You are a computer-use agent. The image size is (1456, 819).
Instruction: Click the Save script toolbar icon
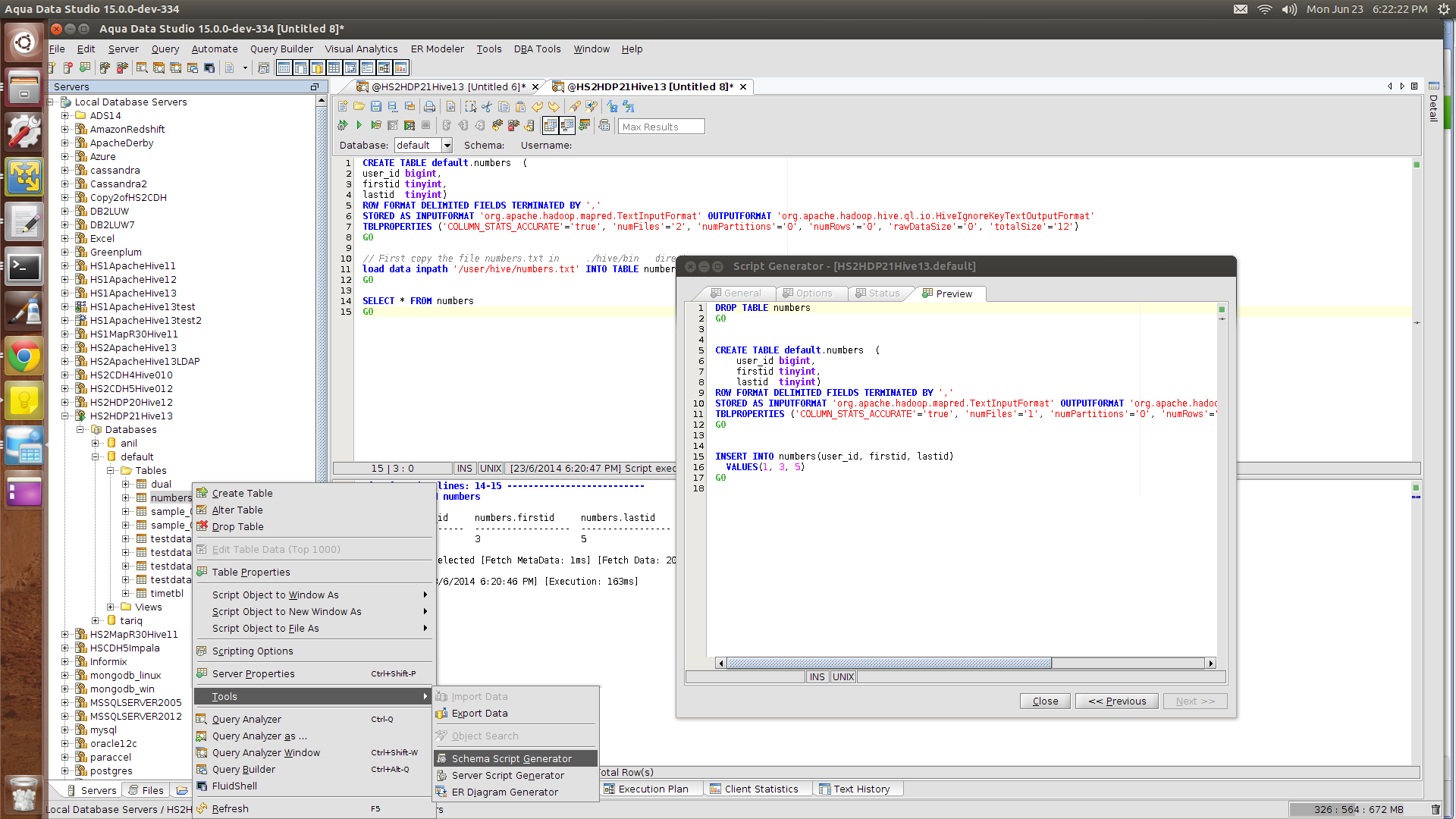click(376, 107)
